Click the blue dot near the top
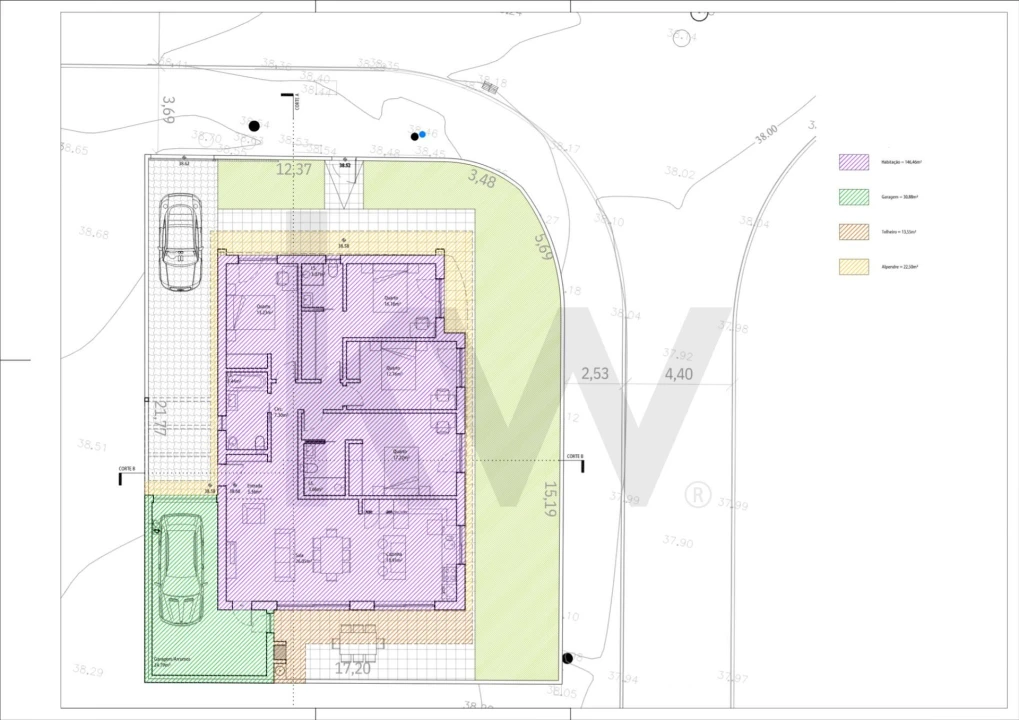Screen dimensions: 1019x720 [422, 134]
